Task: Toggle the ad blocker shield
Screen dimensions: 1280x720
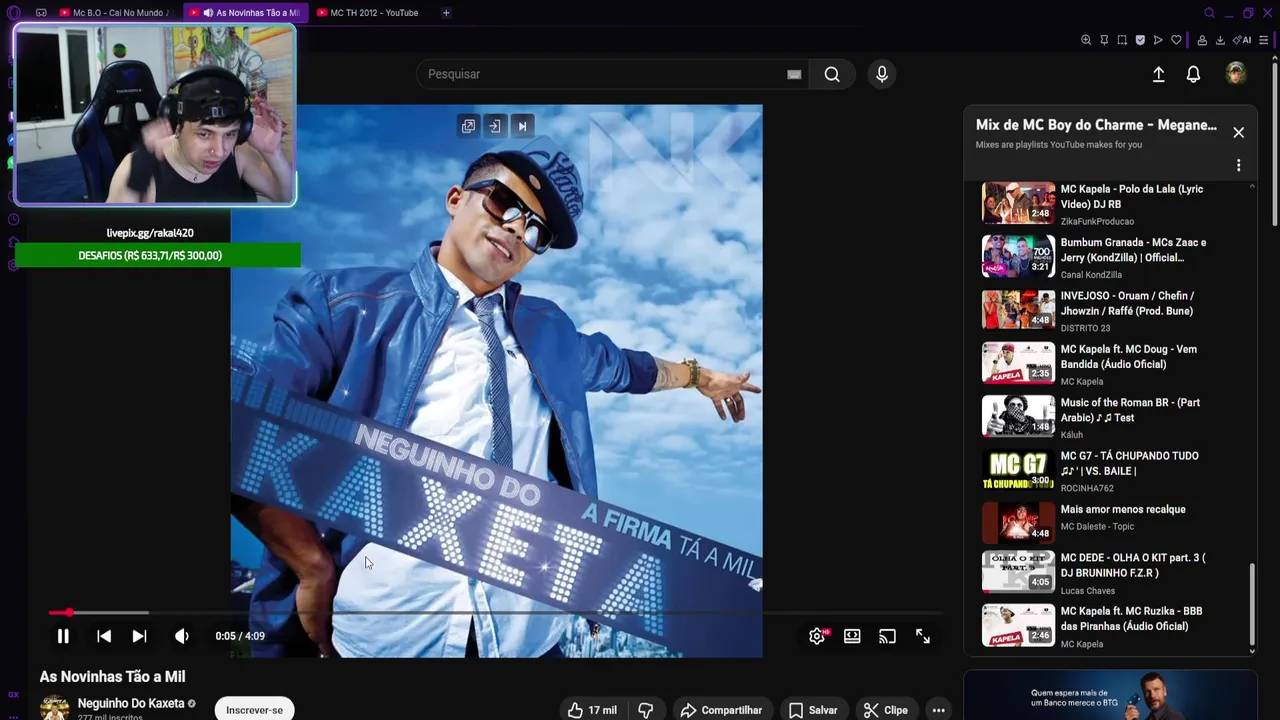Action: (1140, 40)
